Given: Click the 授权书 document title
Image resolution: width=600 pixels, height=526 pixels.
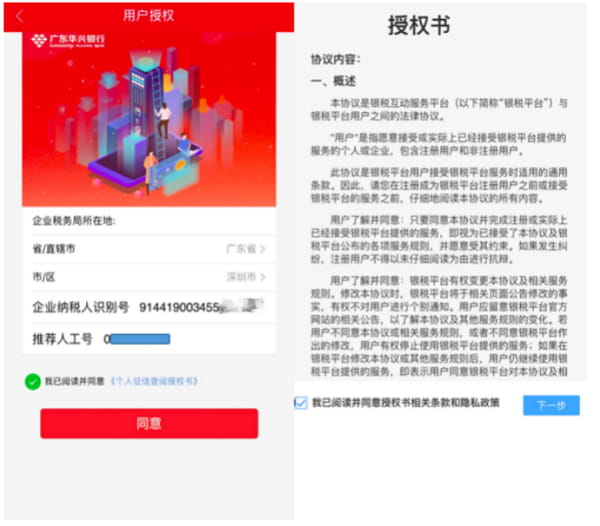Looking at the screenshot, I should (419, 26).
